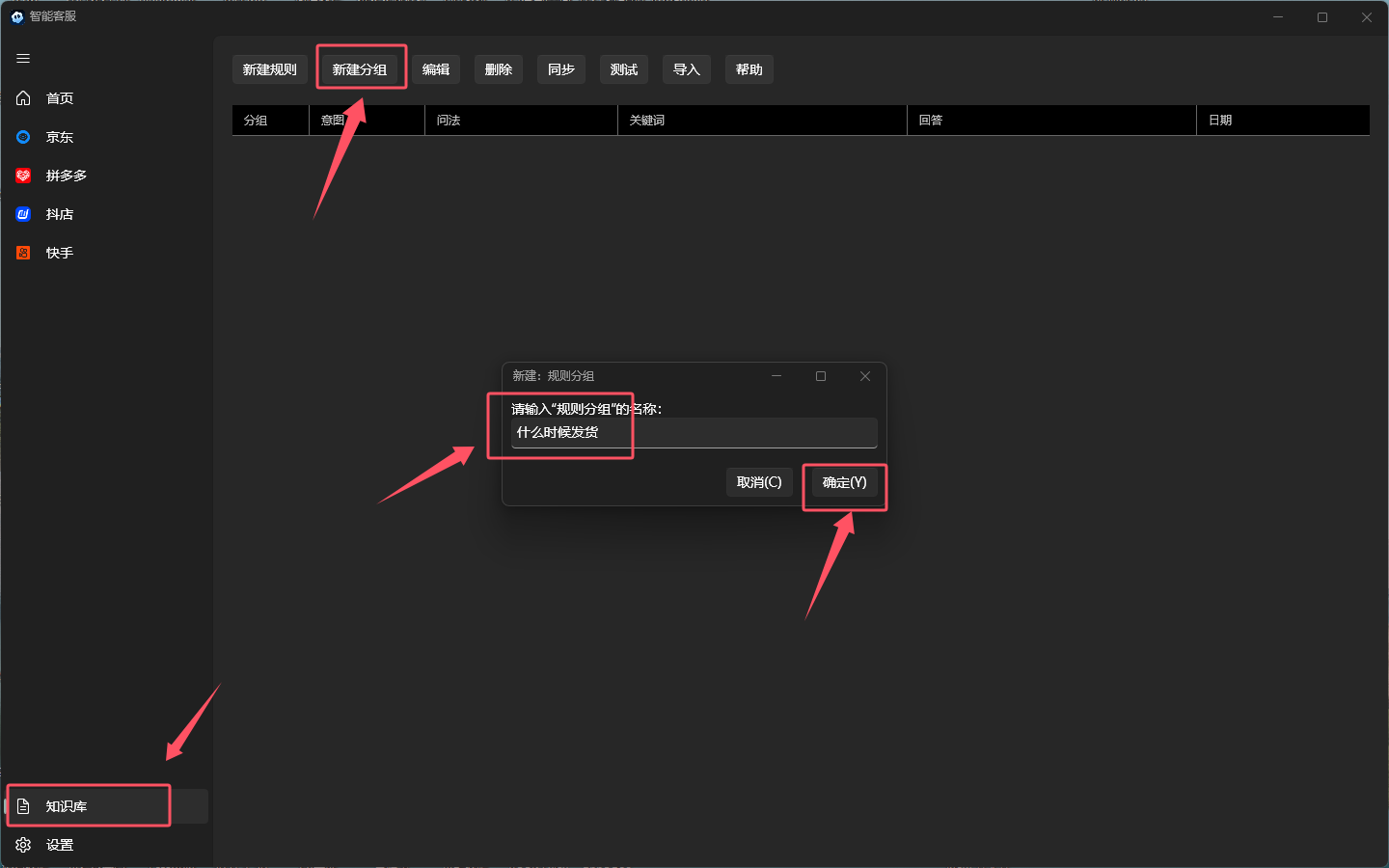Click the 新建规则 button
Screen dimensions: 1389x868
[x=270, y=69]
